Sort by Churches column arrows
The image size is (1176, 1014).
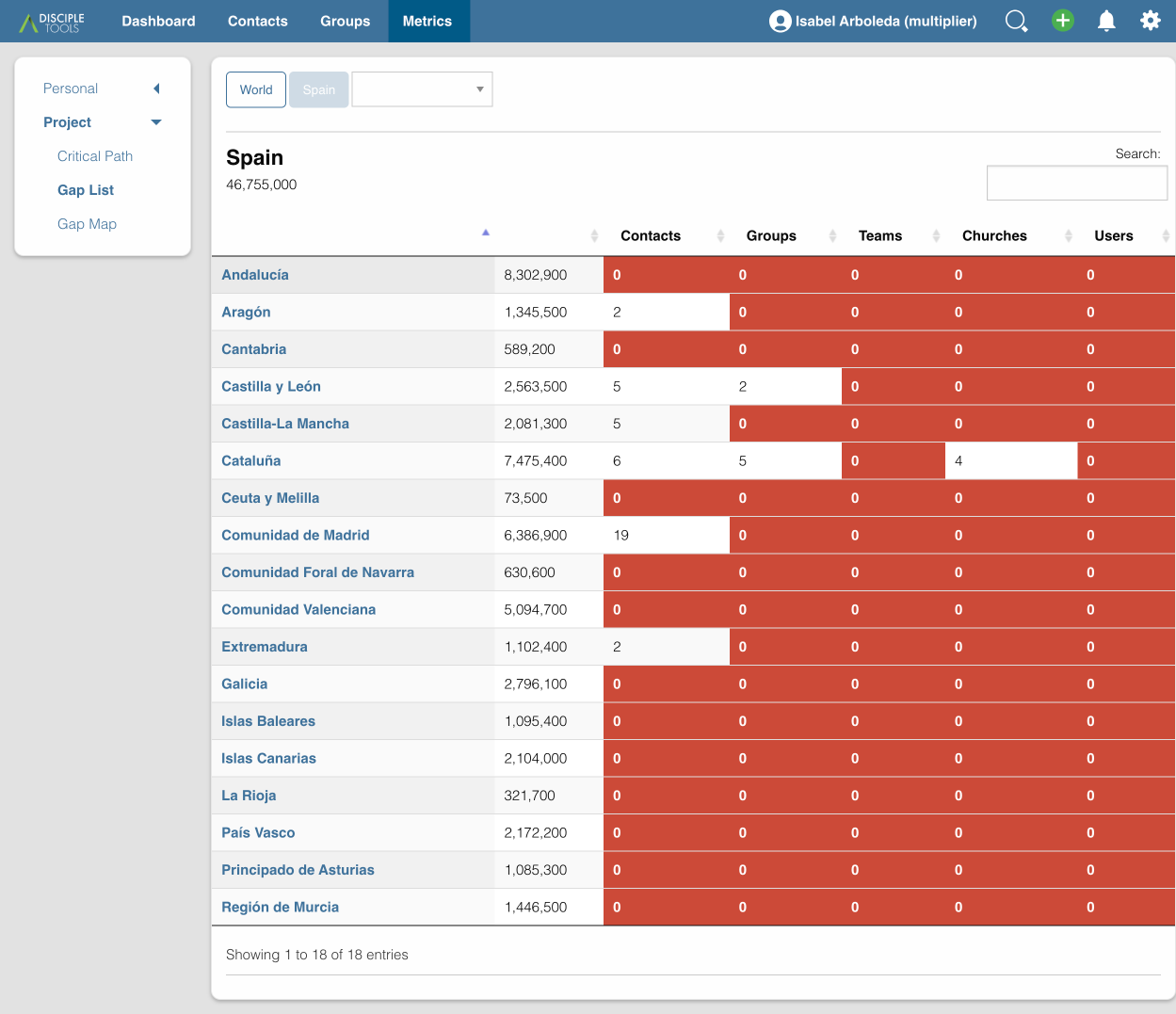pos(1069,236)
